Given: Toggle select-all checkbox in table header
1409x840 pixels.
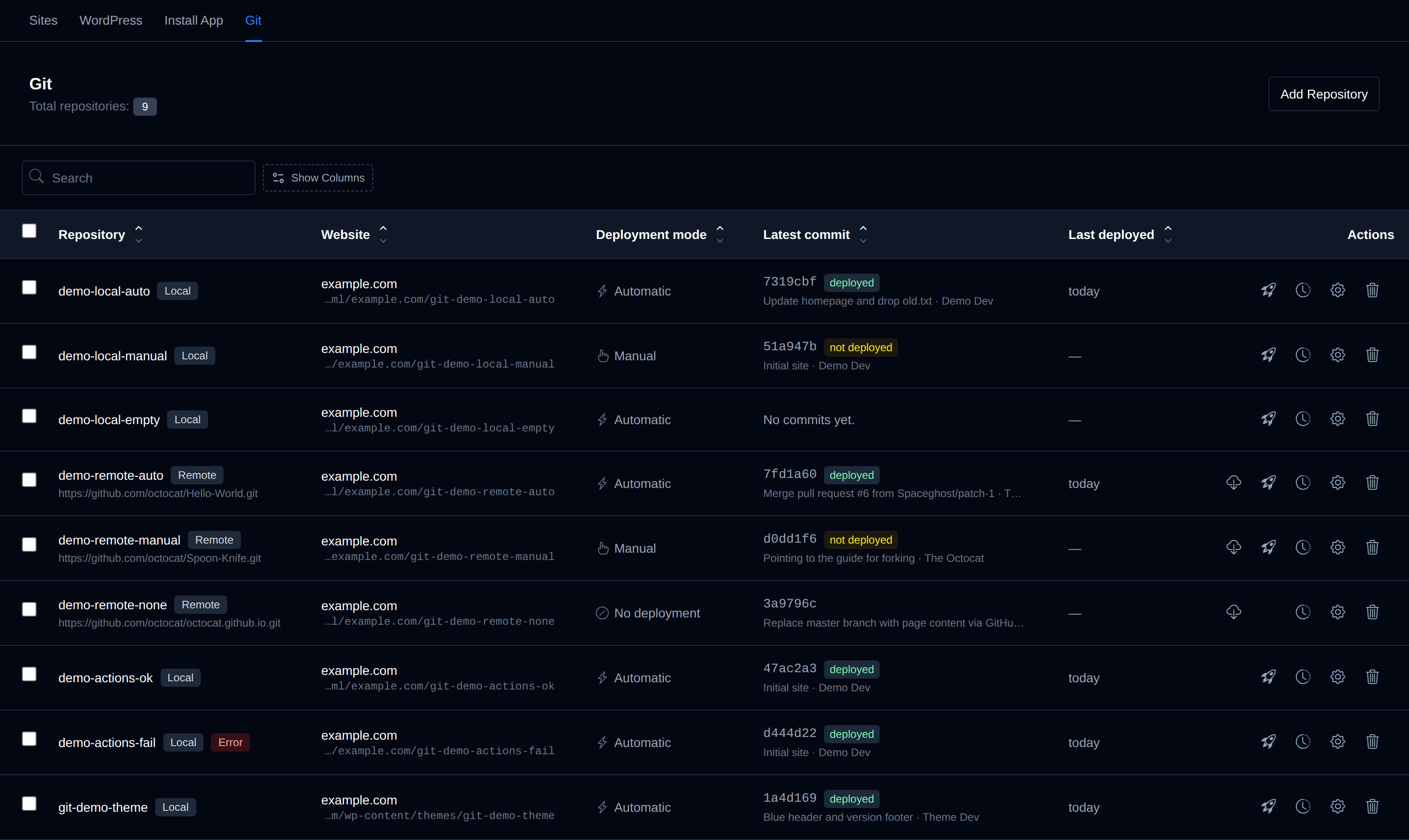Looking at the screenshot, I should 29,231.
